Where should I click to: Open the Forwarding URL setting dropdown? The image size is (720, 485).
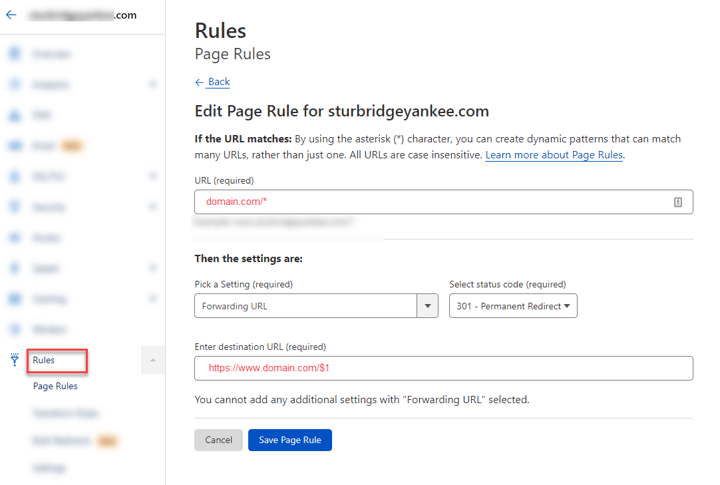[x=316, y=306]
